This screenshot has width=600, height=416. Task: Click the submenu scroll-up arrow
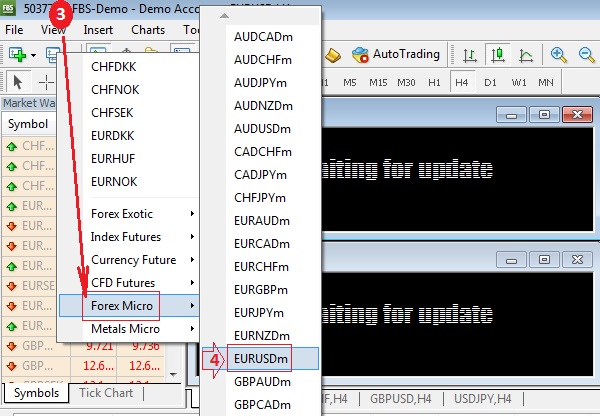225,16
